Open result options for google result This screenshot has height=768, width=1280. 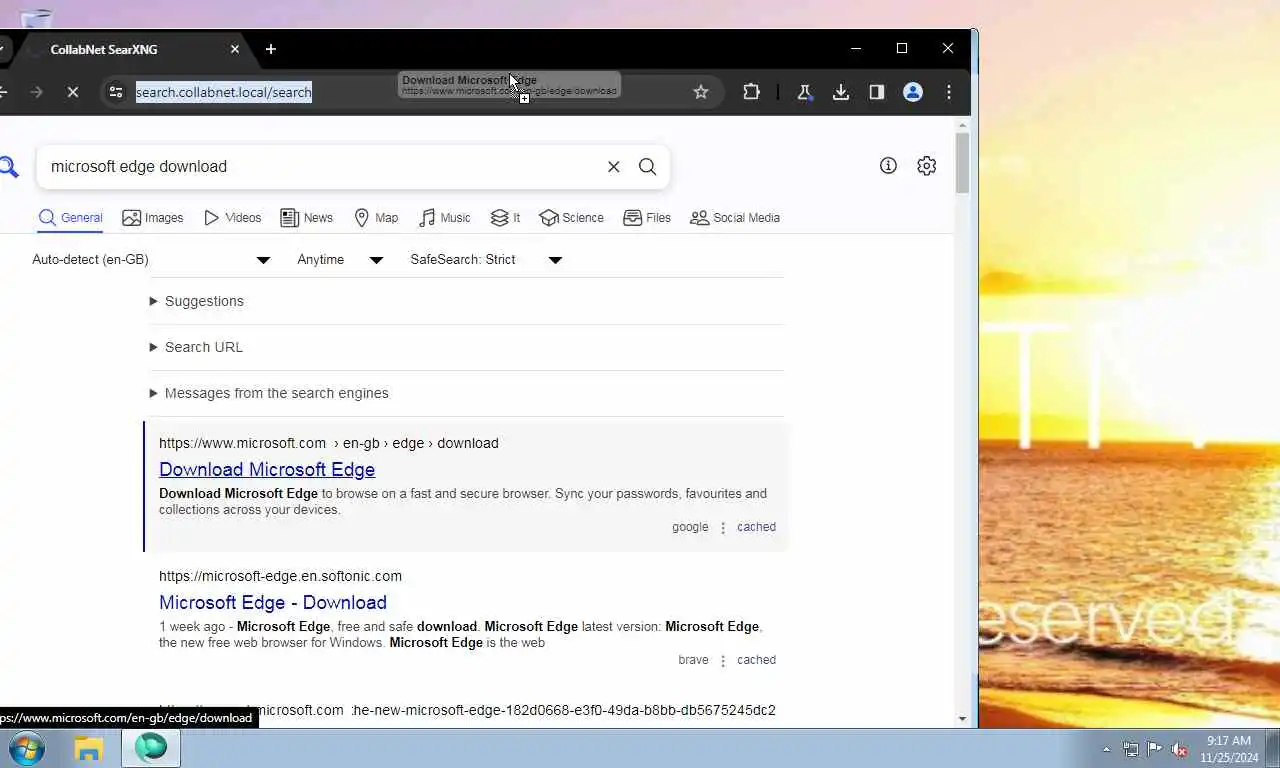pos(723,528)
